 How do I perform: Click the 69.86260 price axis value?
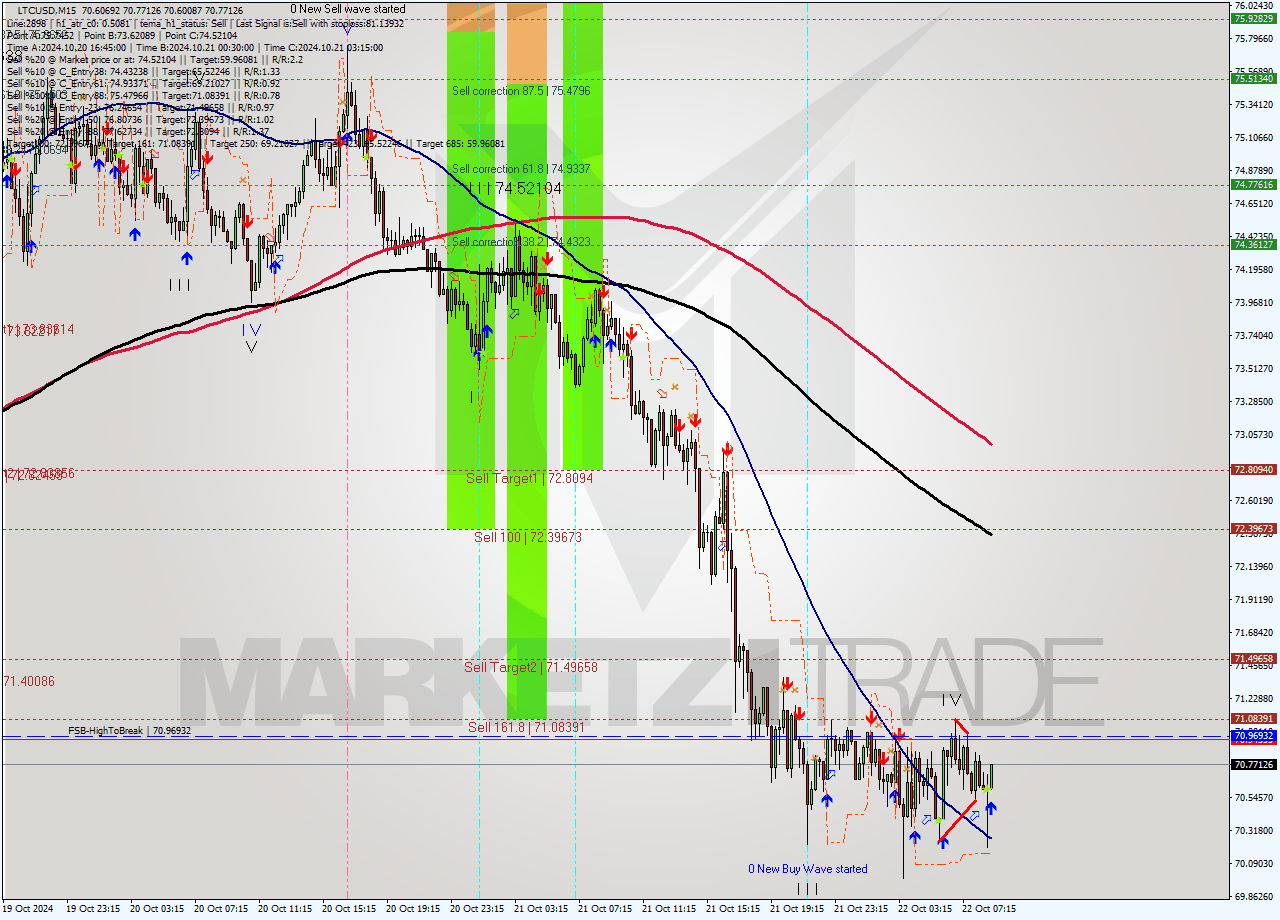point(1253,896)
